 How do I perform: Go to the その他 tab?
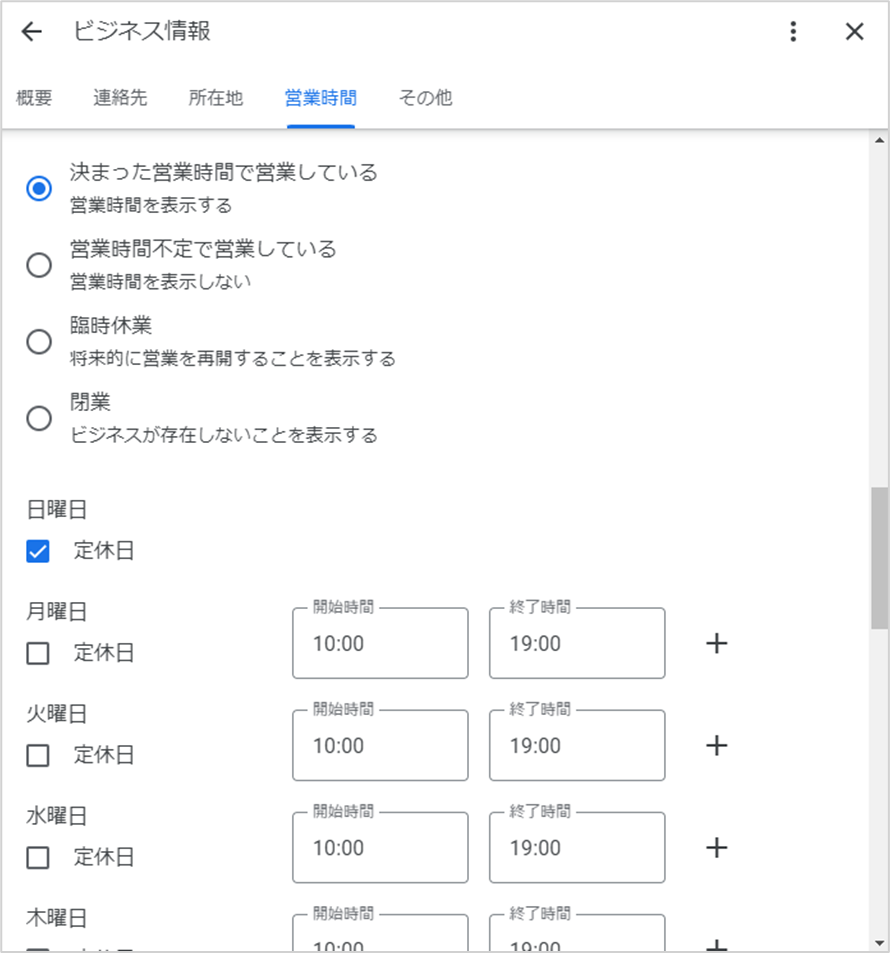click(426, 98)
